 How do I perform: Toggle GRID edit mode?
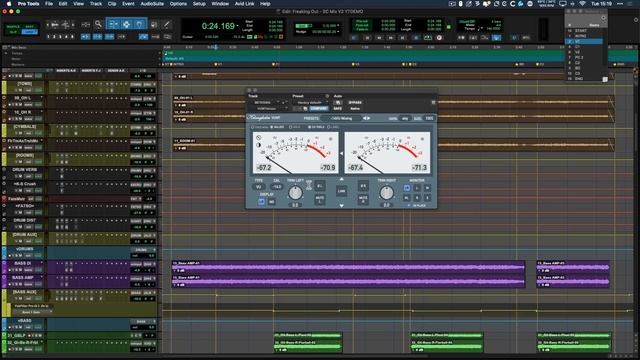pyautogui.click(x=29, y=32)
